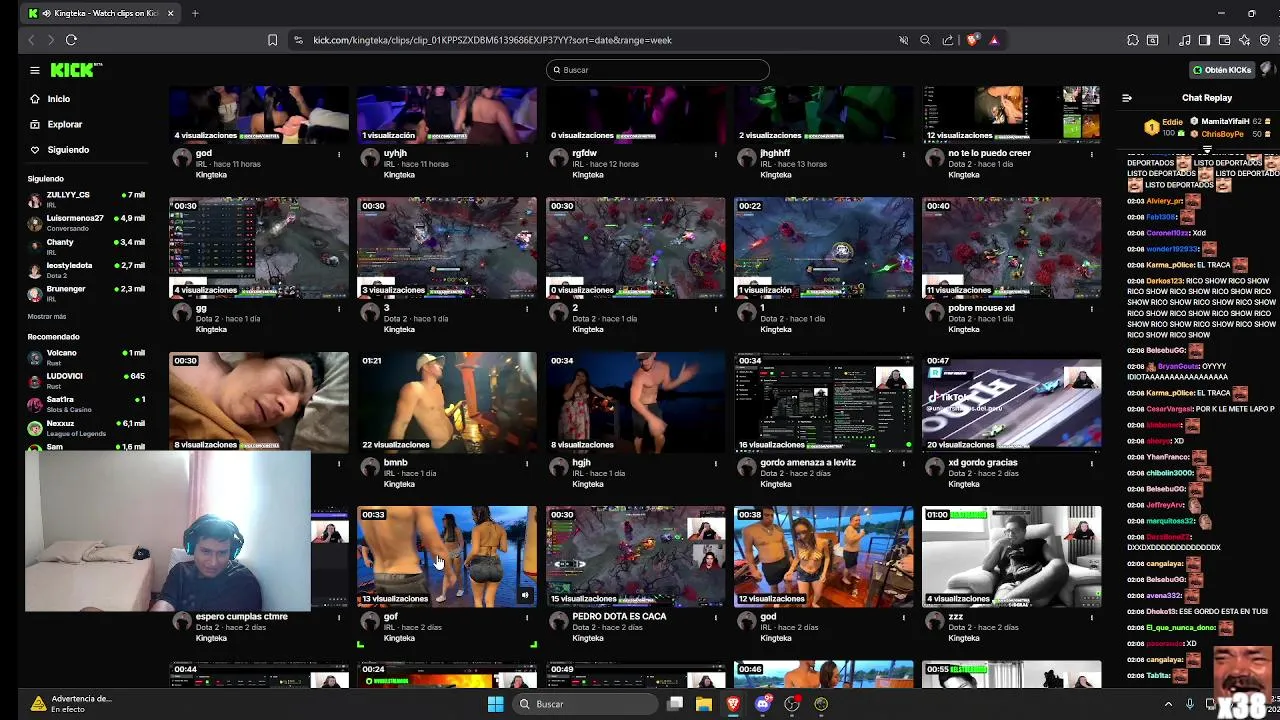Click chat user BryanGoute
The height and width of the screenshot is (720, 1280).
(x=1178, y=367)
